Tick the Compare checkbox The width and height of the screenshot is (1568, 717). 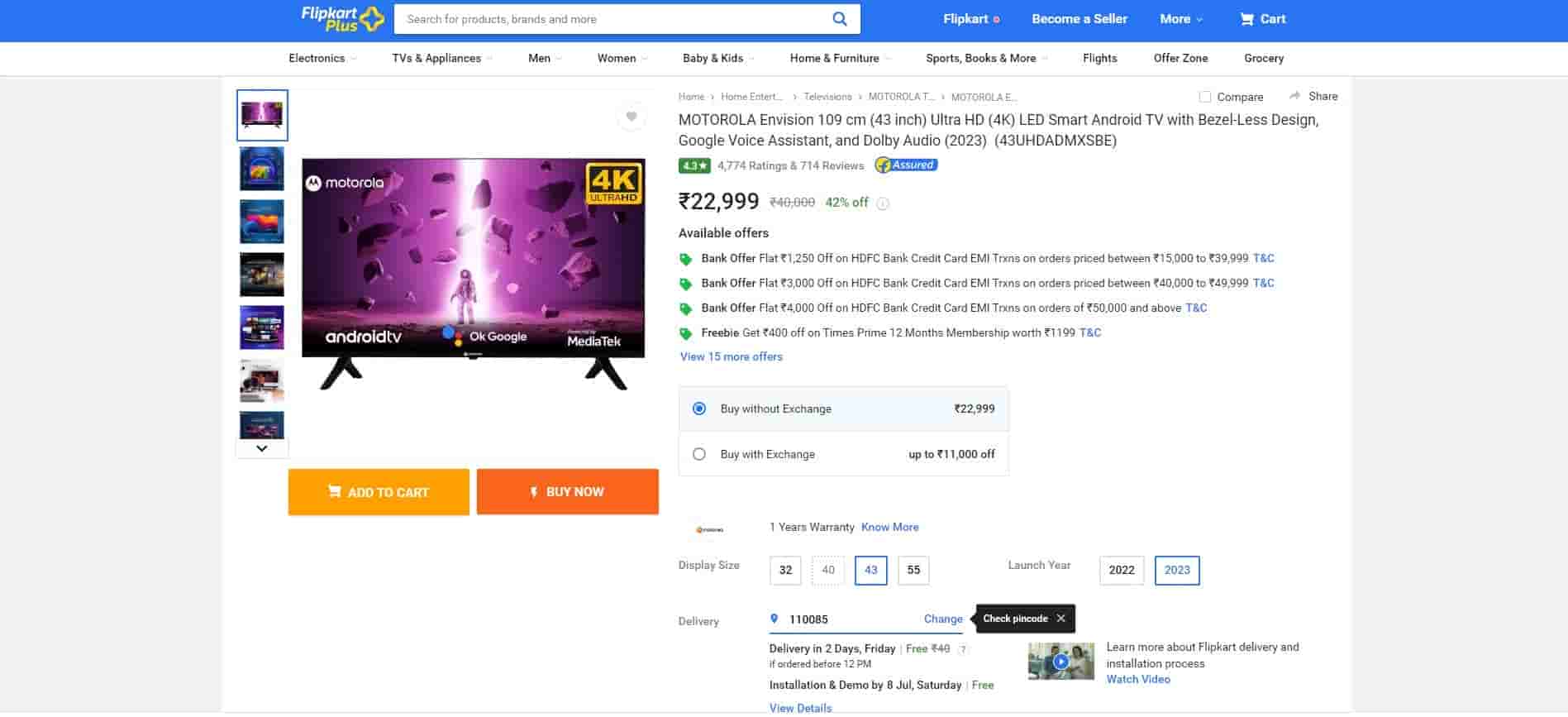[x=1205, y=97]
